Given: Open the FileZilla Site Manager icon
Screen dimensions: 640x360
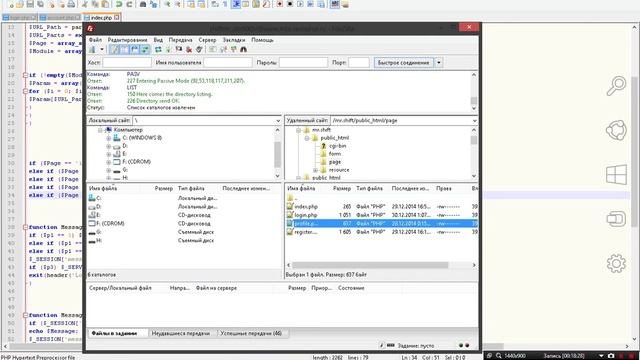Looking at the screenshot, I should pyautogui.click(x=92, y=49).
